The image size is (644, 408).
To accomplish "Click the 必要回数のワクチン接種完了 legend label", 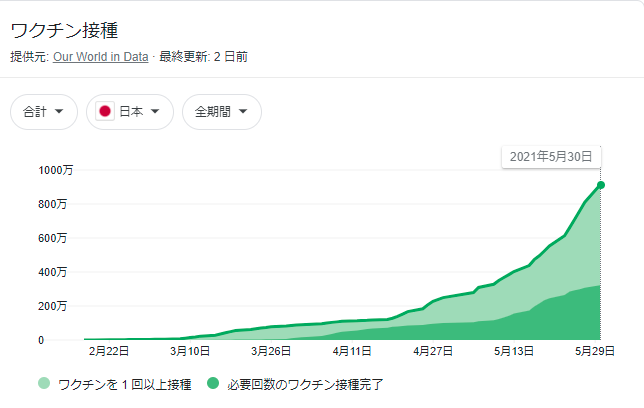I will tap(305, 383).
